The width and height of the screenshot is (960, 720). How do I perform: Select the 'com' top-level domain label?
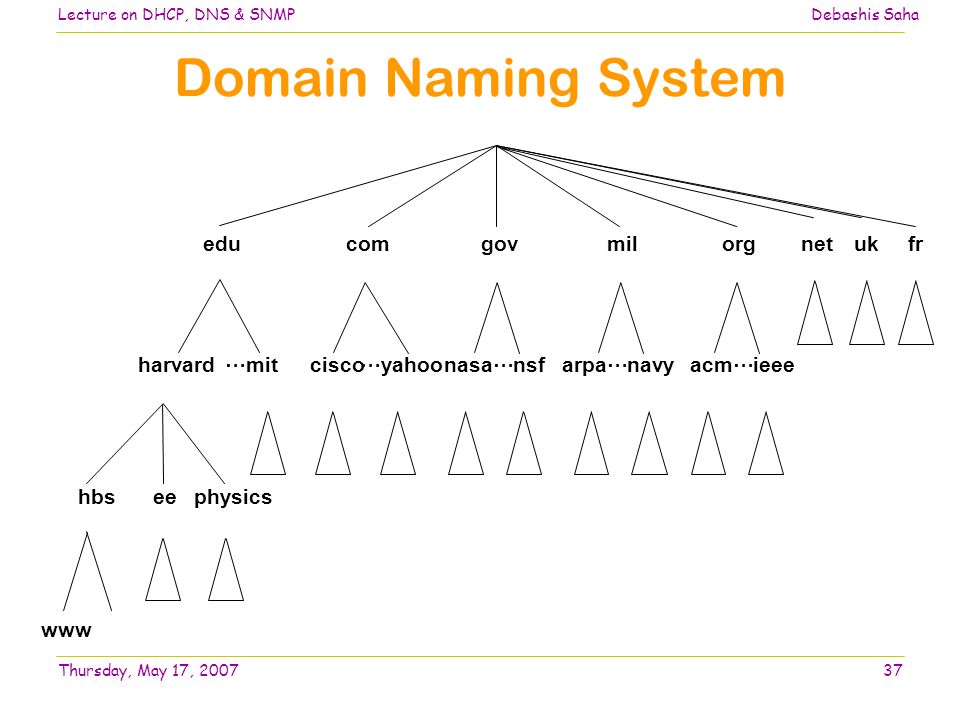click(367, 244)
